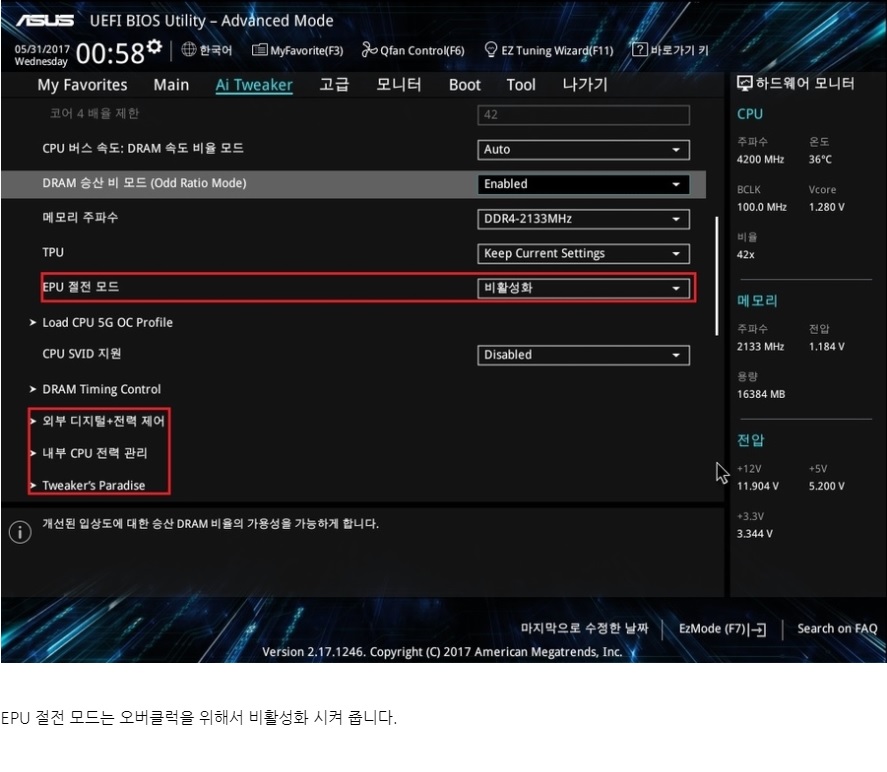The image size is (887, 772).
Task: Click the clock settings gear icon
Action: [x=154, y=46]
